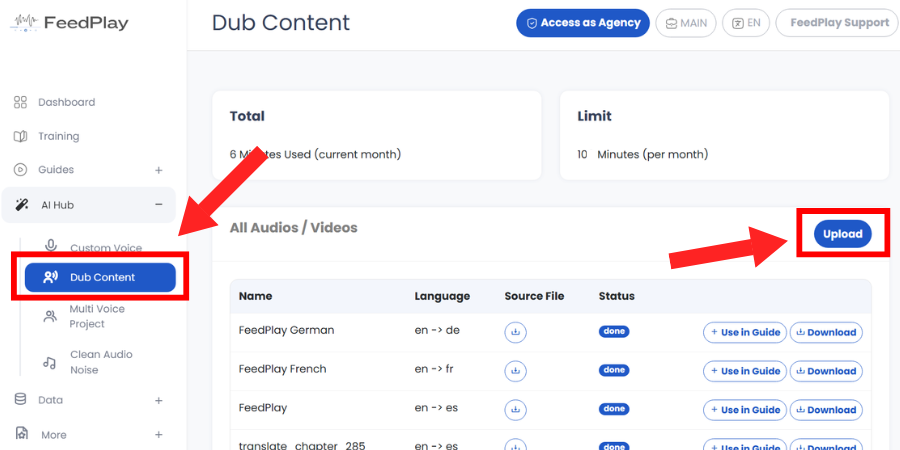This screenshot has width=900, height=450.
Task: Click the Status column header
Action: [x=616, y=296]
